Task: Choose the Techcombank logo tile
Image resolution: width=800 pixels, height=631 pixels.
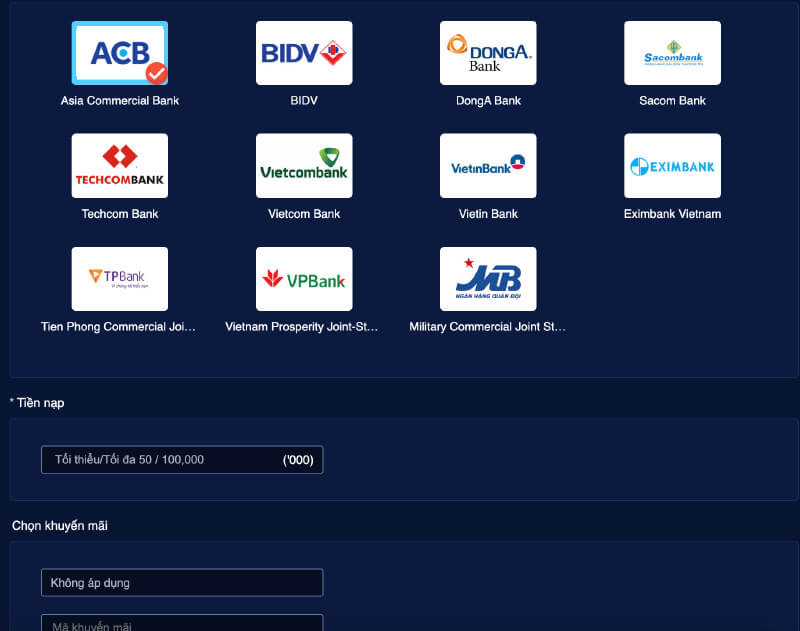Action: [x=120, y=166]
